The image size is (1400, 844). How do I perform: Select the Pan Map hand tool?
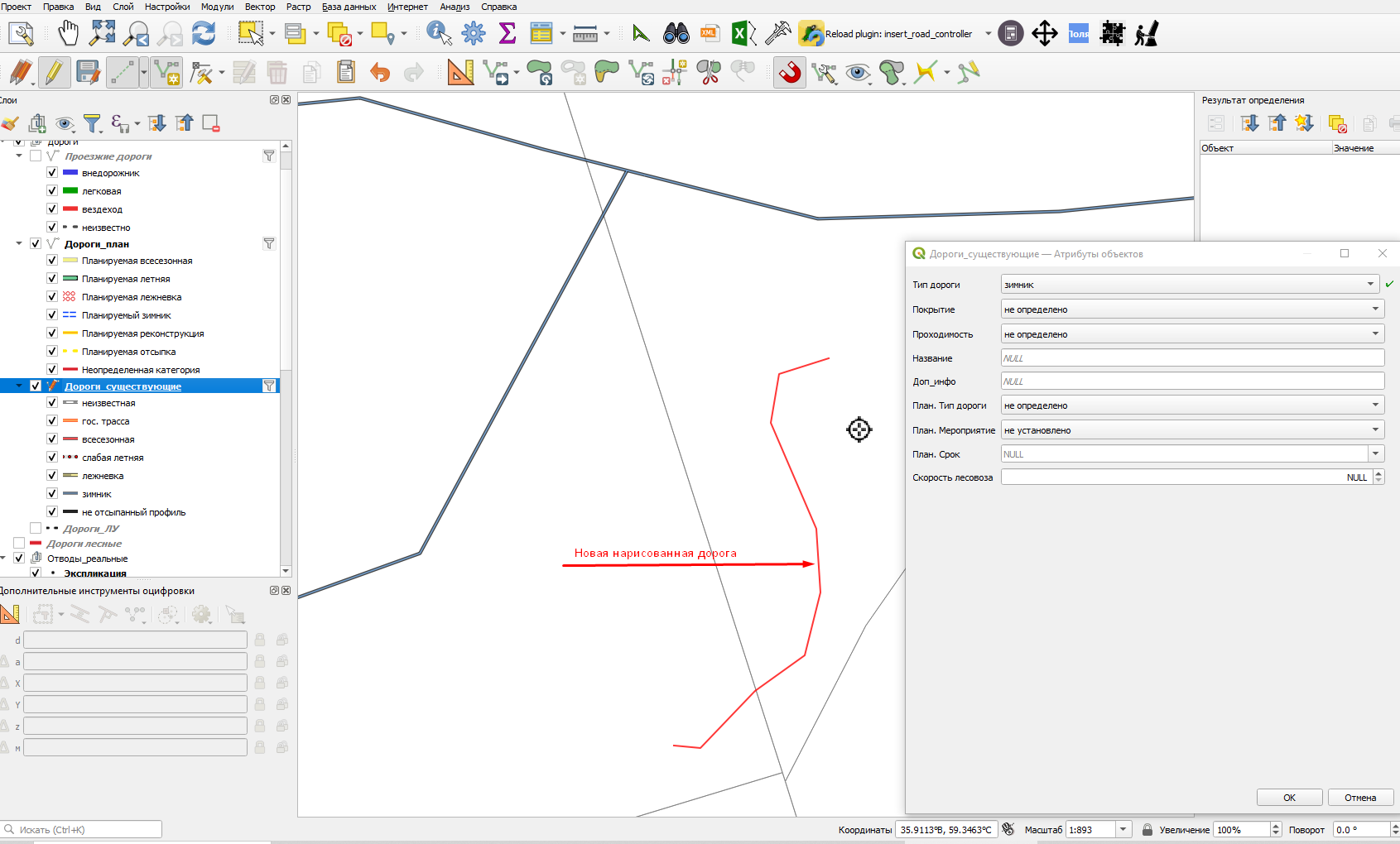point(68,33)
